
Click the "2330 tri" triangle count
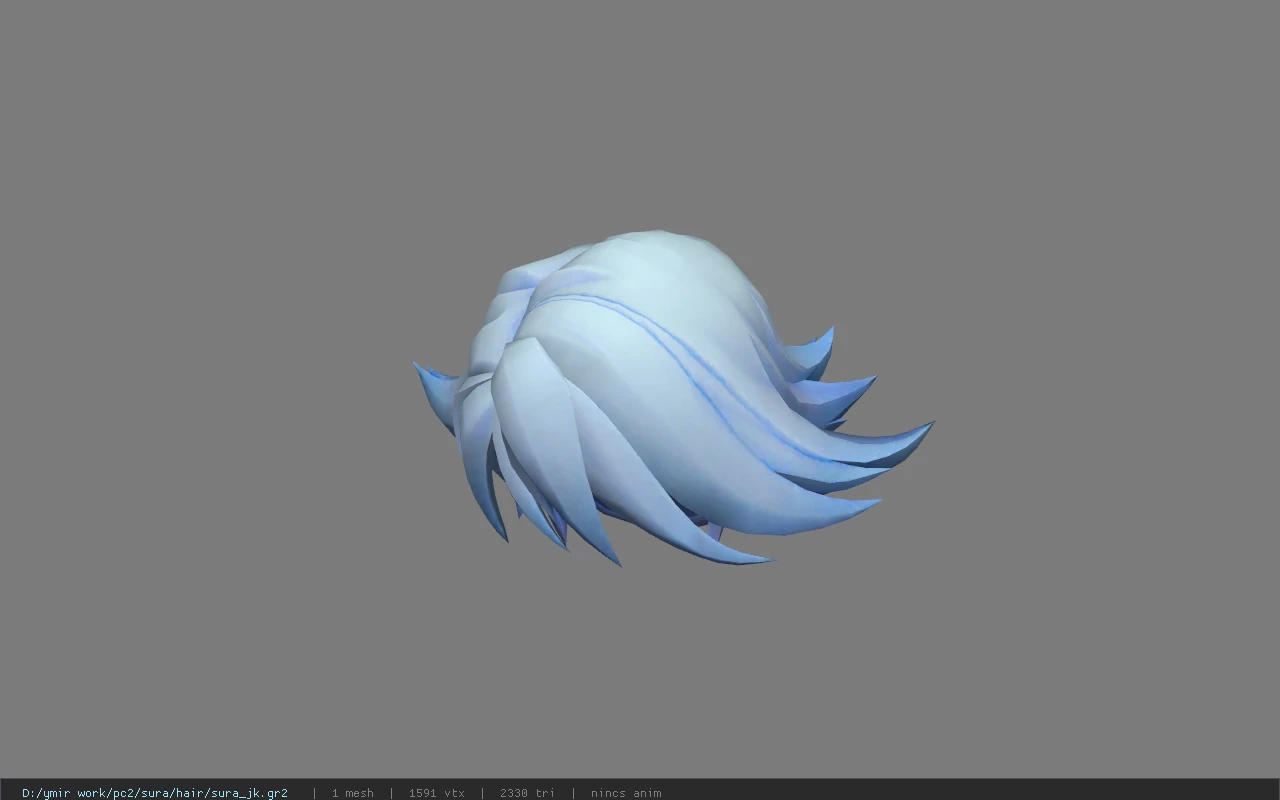tap(527, 793)
